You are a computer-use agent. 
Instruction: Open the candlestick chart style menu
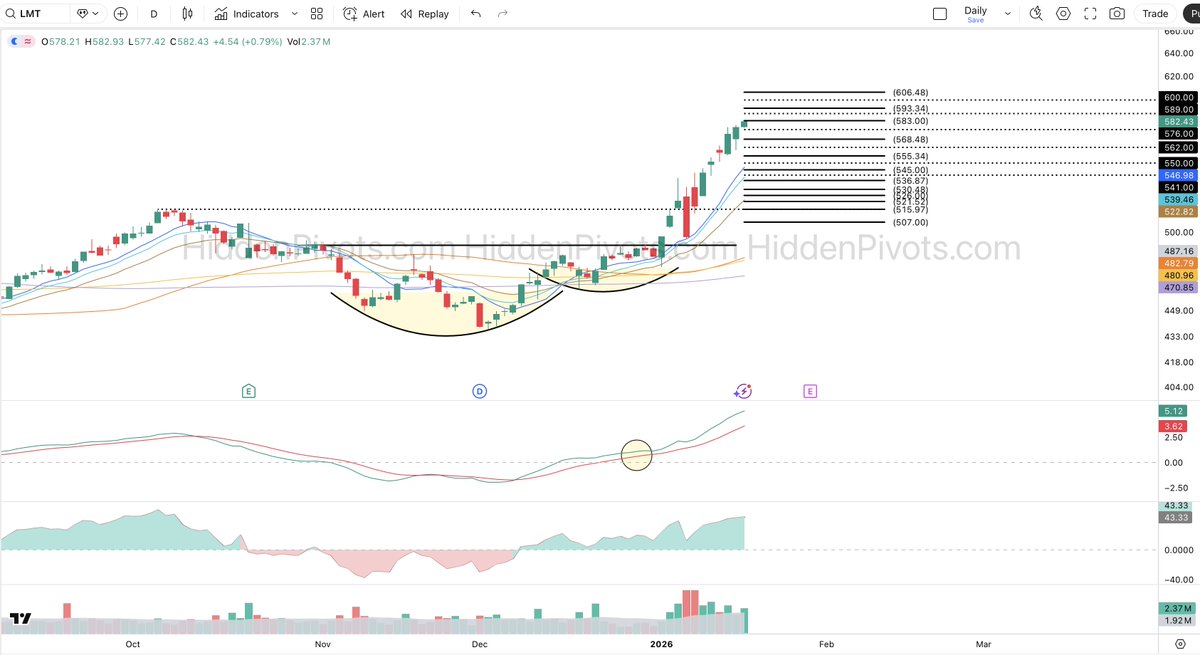pyautogui.click(x=186, y=14)
